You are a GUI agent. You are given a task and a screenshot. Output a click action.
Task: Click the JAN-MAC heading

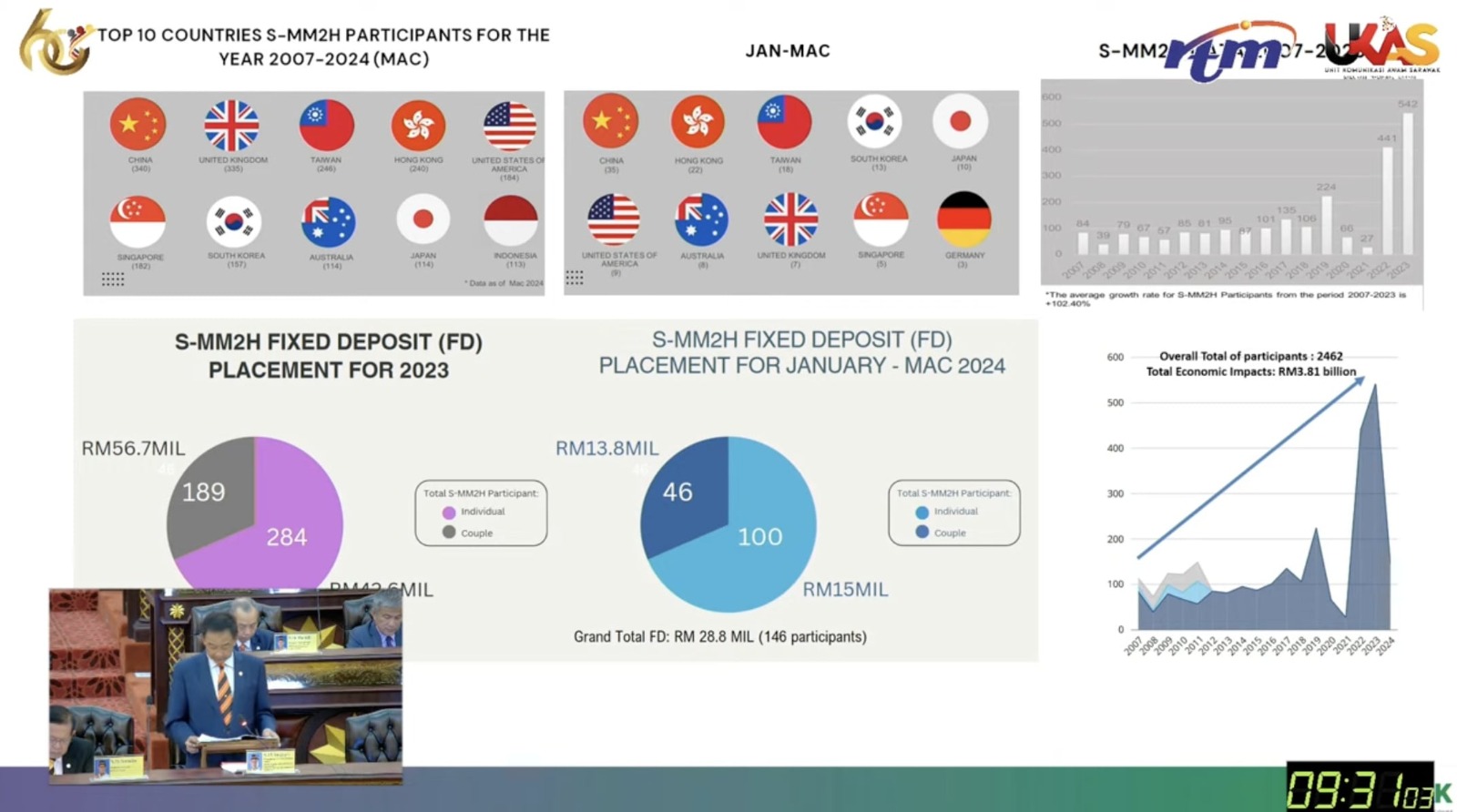(x=788, y=51)
